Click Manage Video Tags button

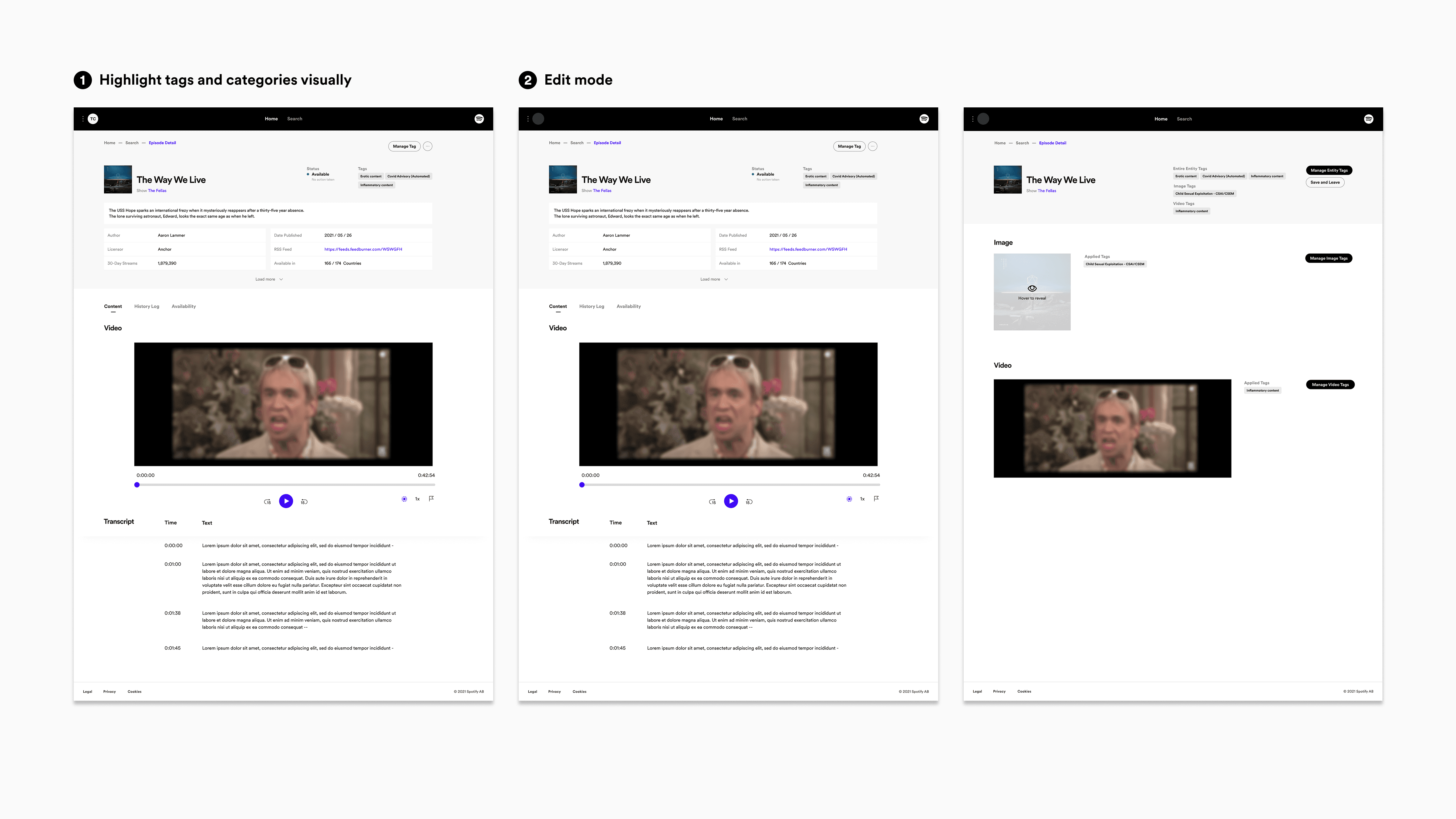1330,385
